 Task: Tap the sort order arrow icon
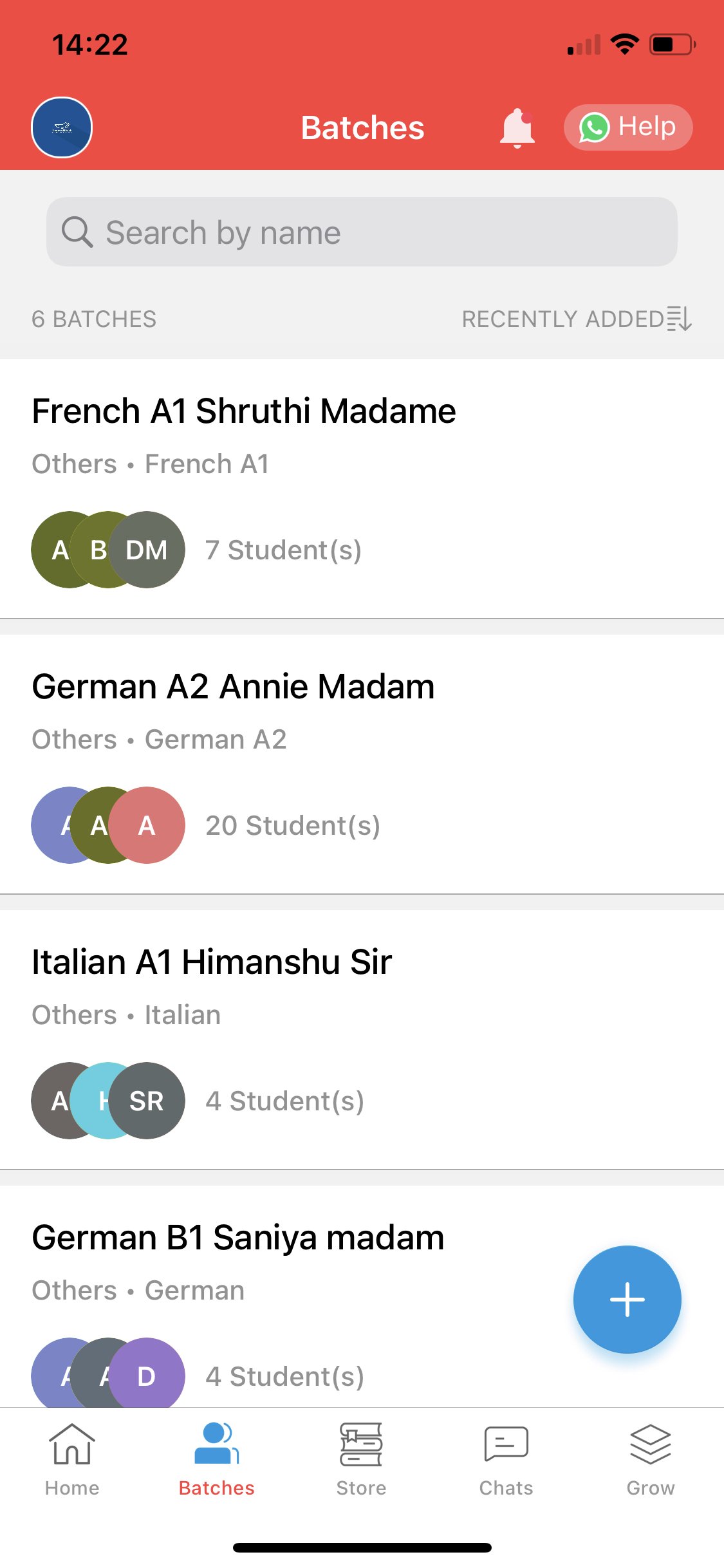pos(680,319)
